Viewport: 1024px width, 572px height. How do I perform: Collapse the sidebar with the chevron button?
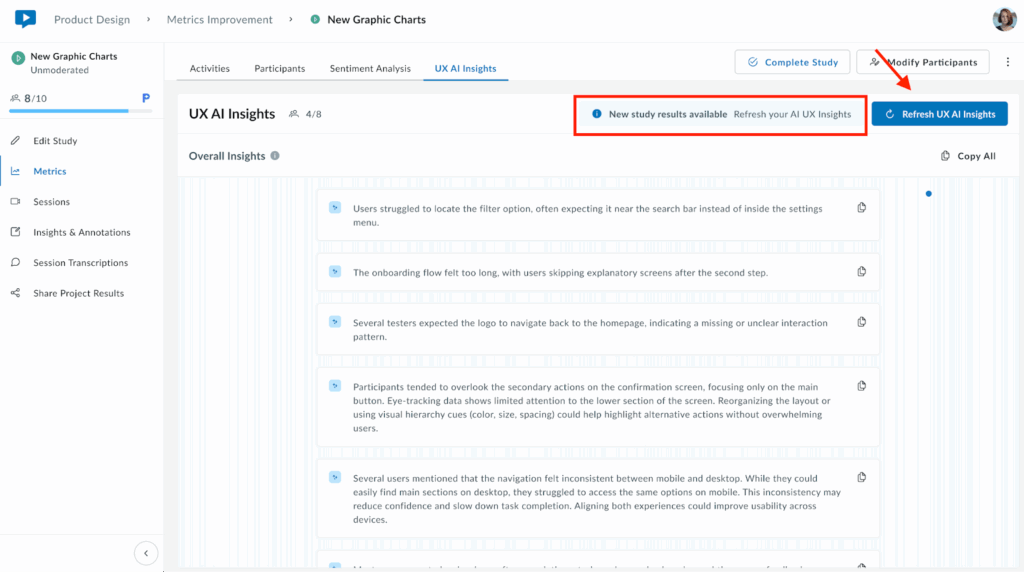pos(146,553)
